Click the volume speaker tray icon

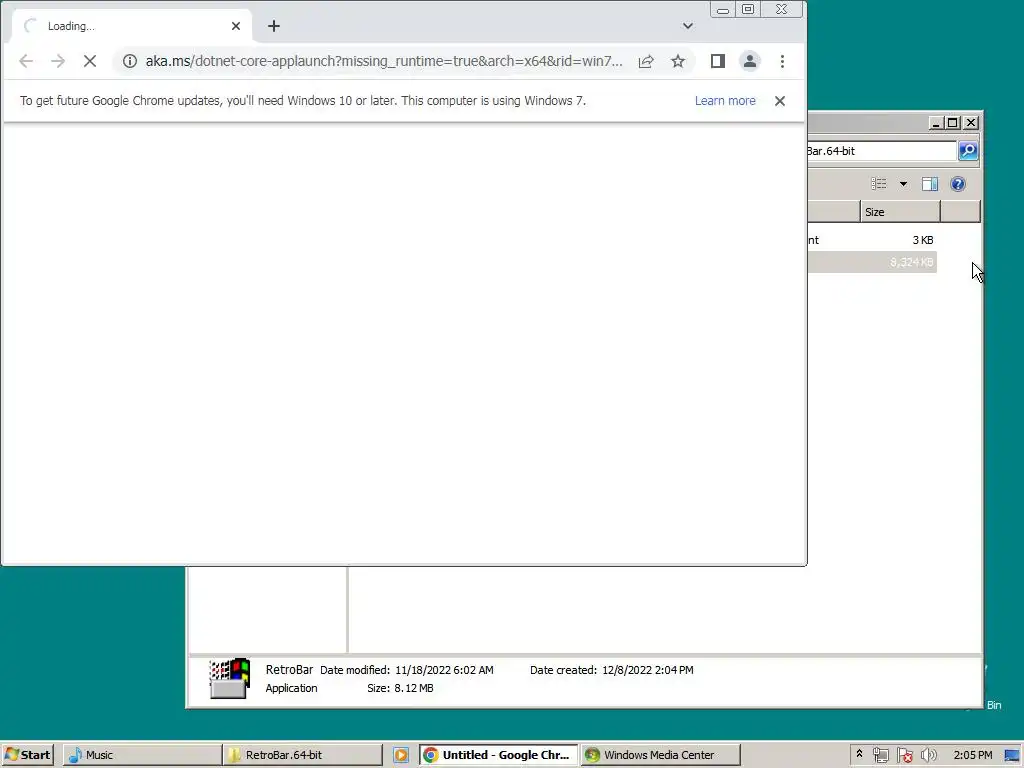928,755
